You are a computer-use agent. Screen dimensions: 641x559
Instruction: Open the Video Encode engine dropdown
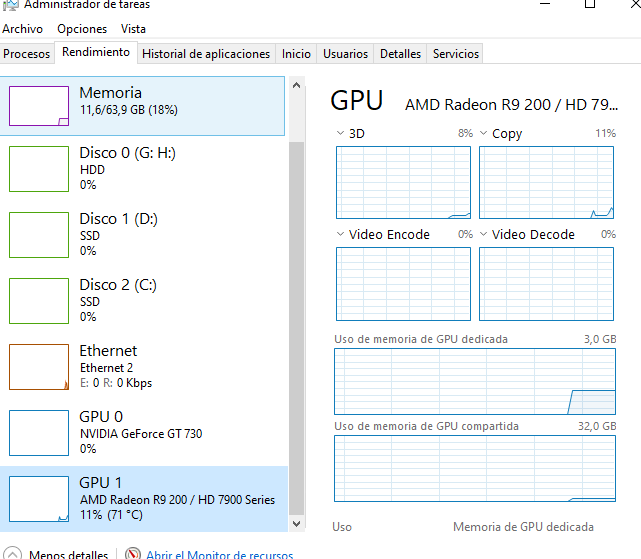[340, 234]
